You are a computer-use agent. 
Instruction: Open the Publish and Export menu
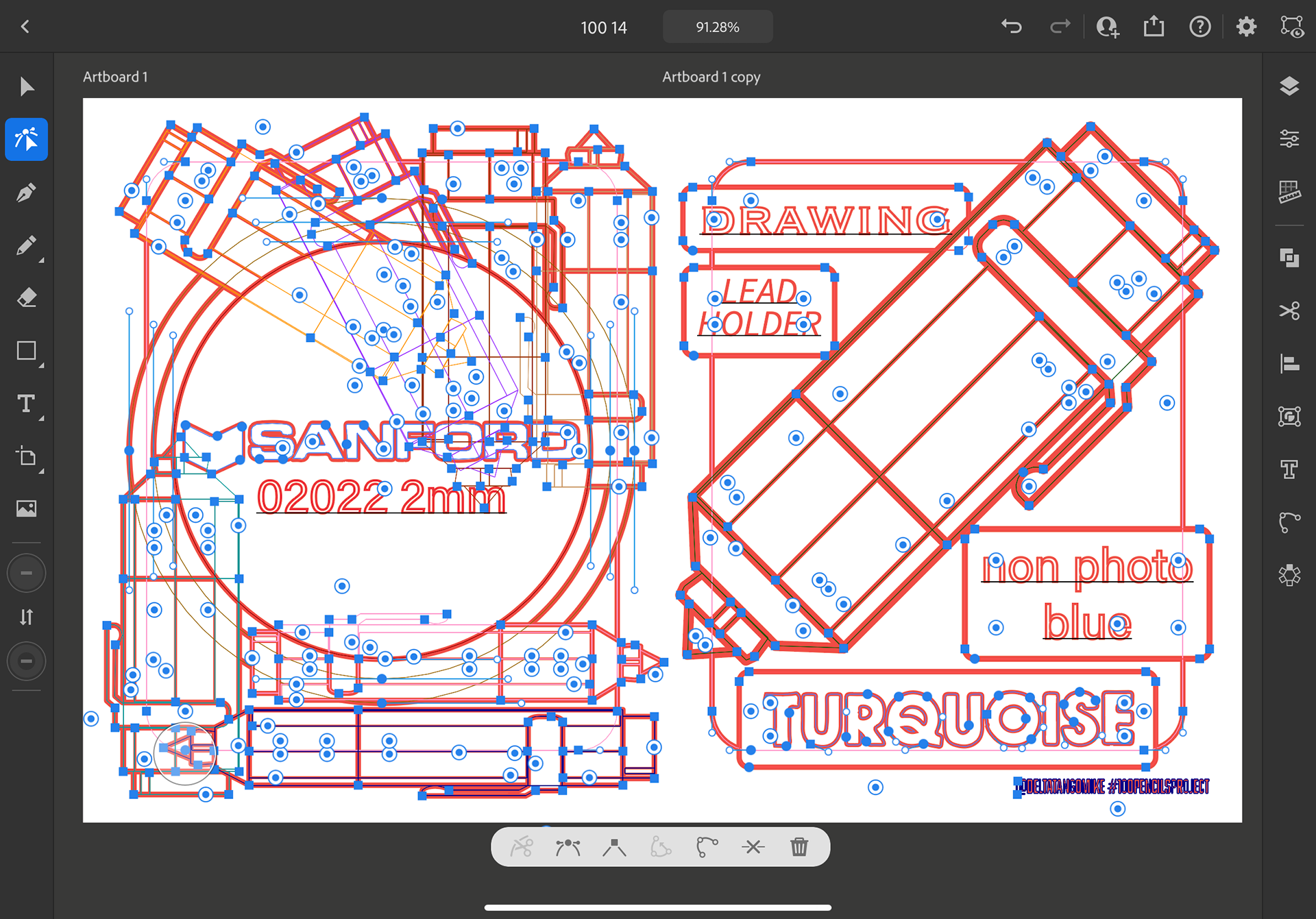click(1154, 27)
